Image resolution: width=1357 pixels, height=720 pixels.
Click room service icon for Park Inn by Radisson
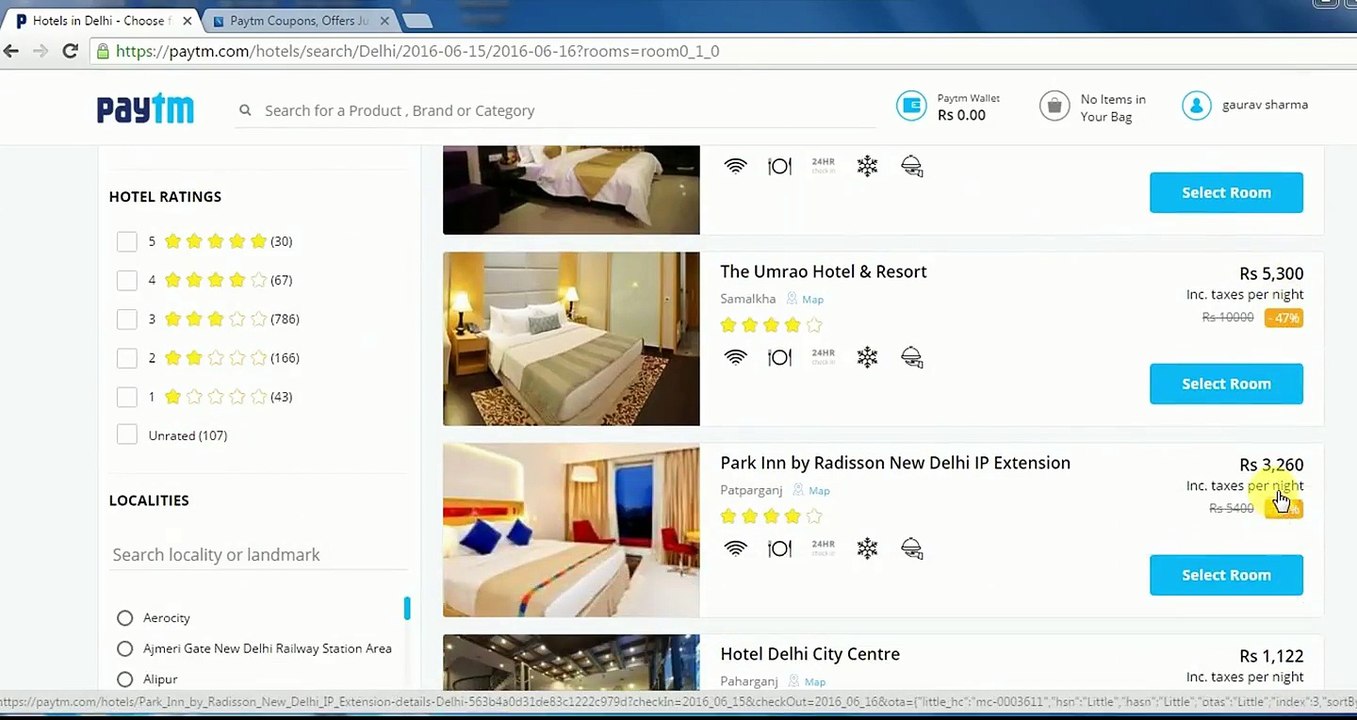[x=911, y=548]
